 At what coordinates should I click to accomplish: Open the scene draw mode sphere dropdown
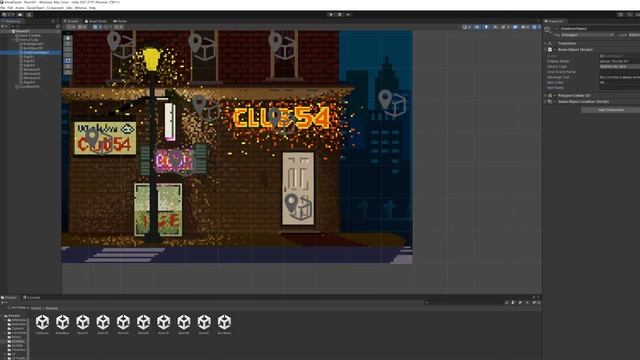coord(466,27)
